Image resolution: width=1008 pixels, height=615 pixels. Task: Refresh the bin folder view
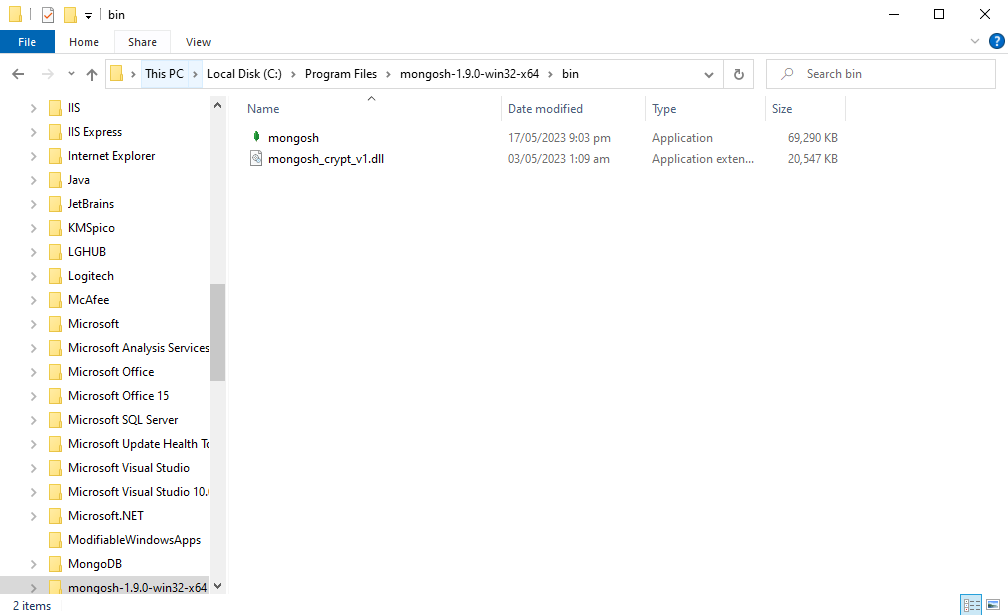point(739,74)
